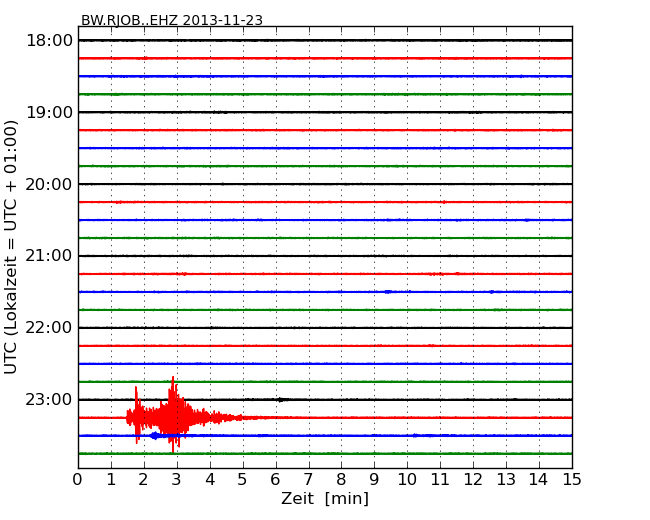The width and height of the screenshot is (650, 520).
Task: Select the 18:00 time label
Action: pos(49,41)
